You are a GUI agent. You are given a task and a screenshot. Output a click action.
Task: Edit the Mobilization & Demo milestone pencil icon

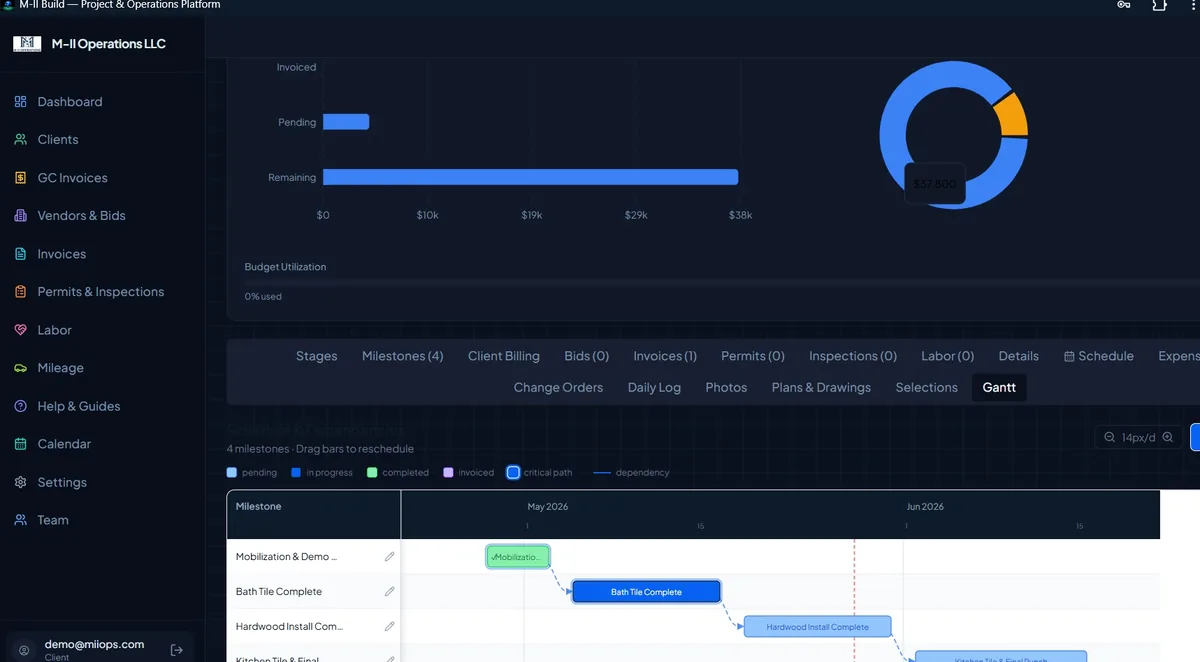pyautogui.click(x=390, y=557)
